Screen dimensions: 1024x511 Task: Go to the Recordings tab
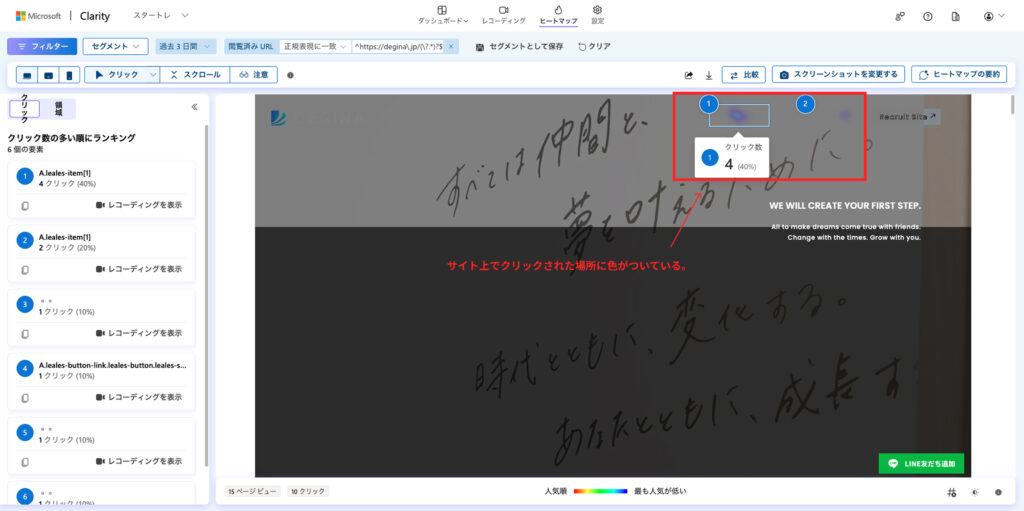(503, 14)
